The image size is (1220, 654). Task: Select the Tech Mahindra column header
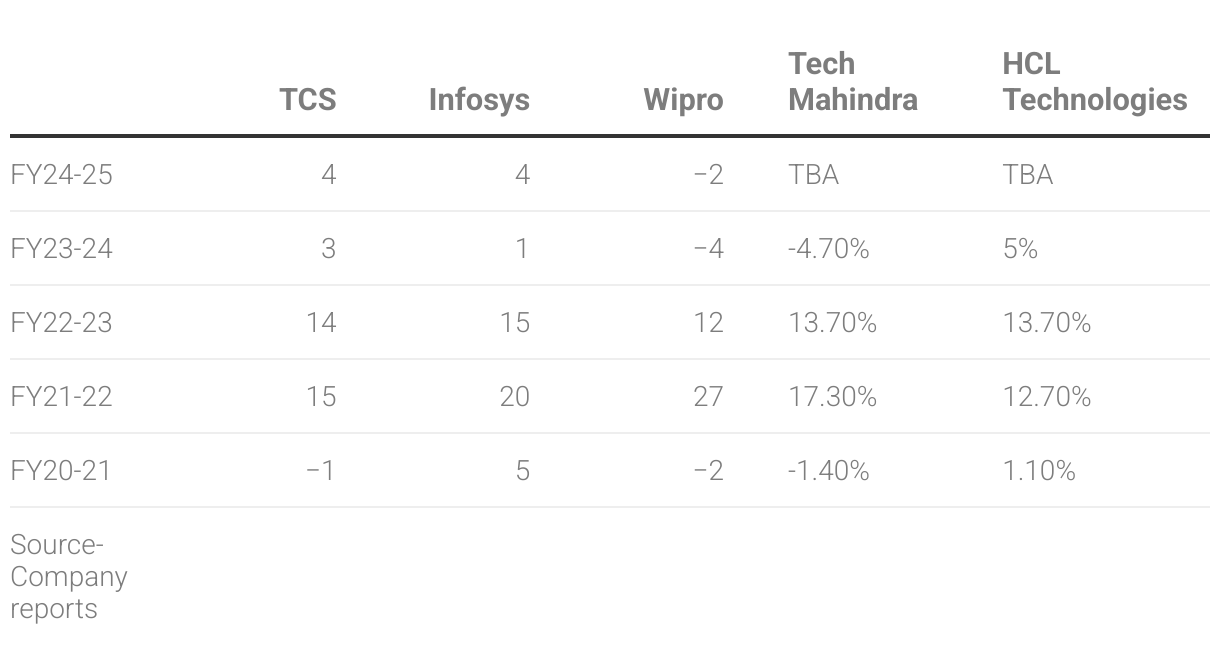[853, 82]
